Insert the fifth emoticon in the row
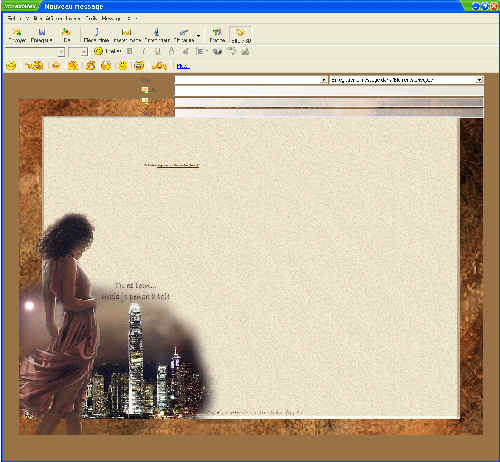500x462 pixels. click(90, 66)
